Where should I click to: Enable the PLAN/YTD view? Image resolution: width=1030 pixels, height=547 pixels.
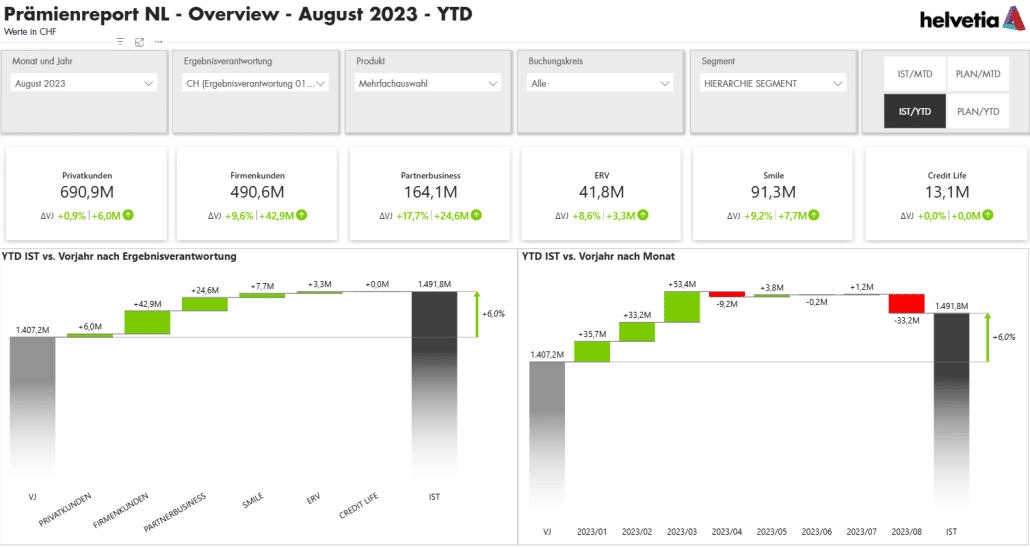978,112
